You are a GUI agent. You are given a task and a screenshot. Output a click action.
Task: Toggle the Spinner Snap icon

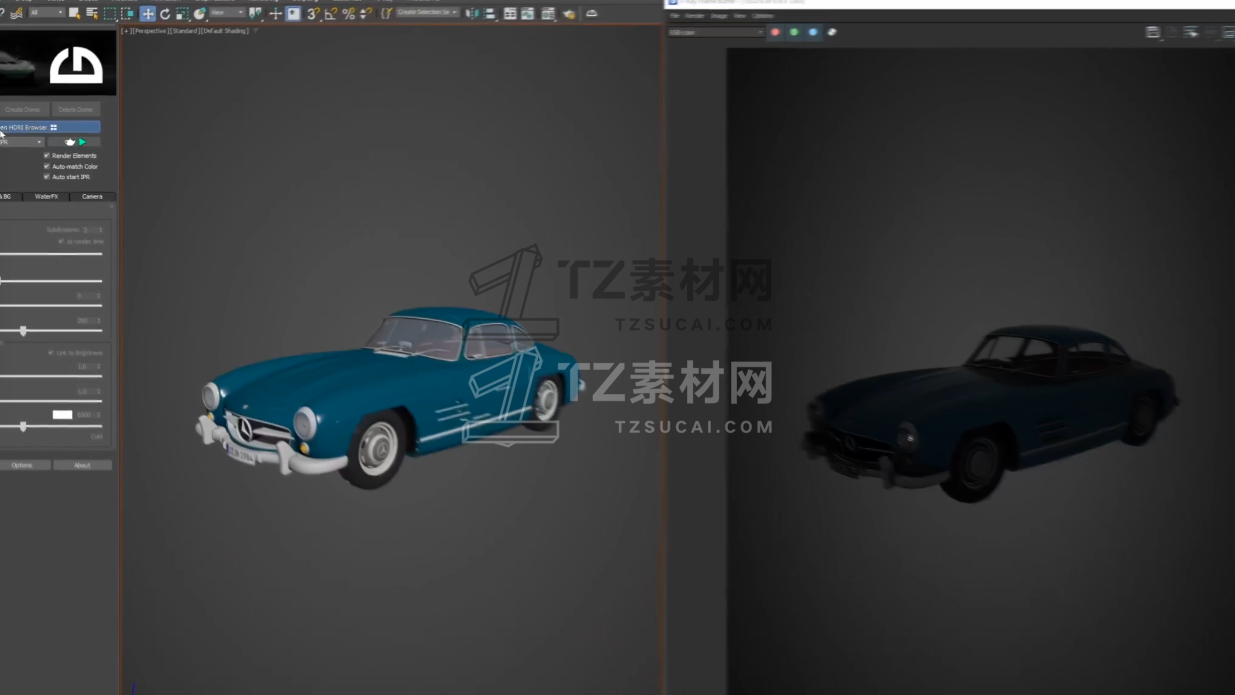(x=366, y=13)
